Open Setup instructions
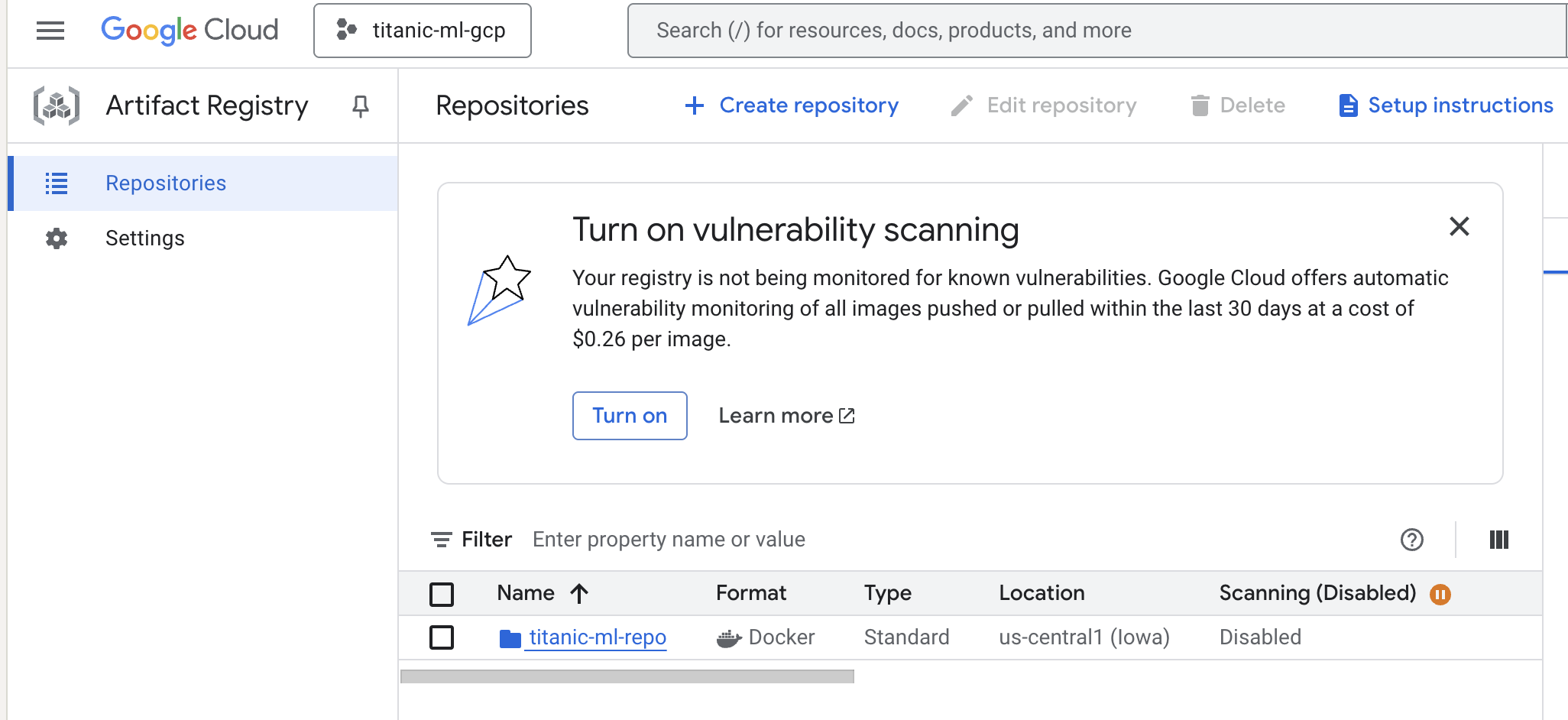Image resolution: width=1568 pixels, height=720 pixels. 1443,105
